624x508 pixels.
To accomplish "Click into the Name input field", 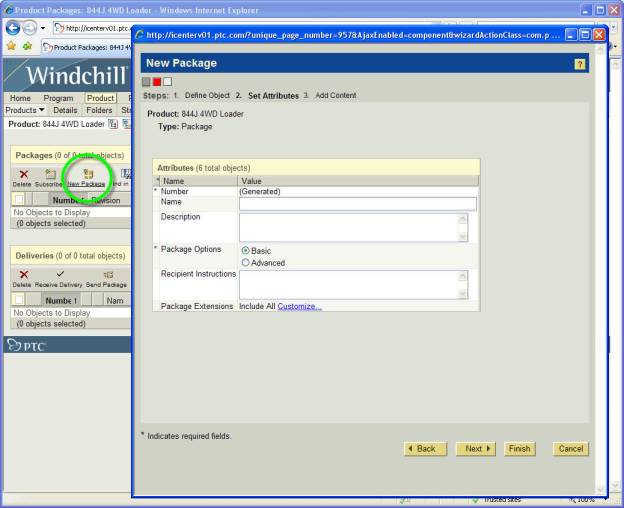I will (x=357, y=204).
